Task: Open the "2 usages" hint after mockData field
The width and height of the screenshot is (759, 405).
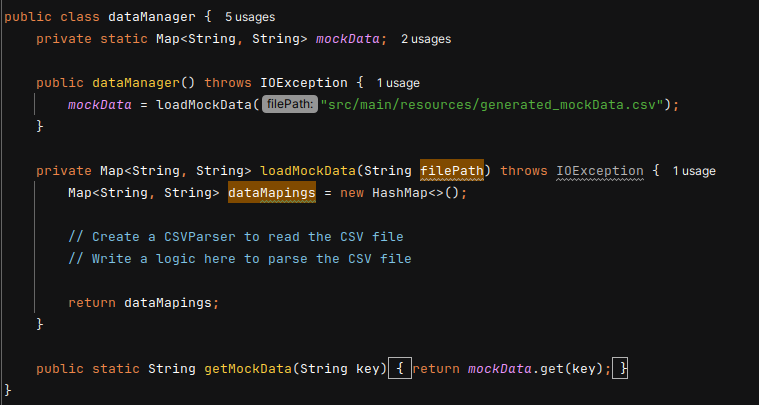Action: (x=425, y=39)
